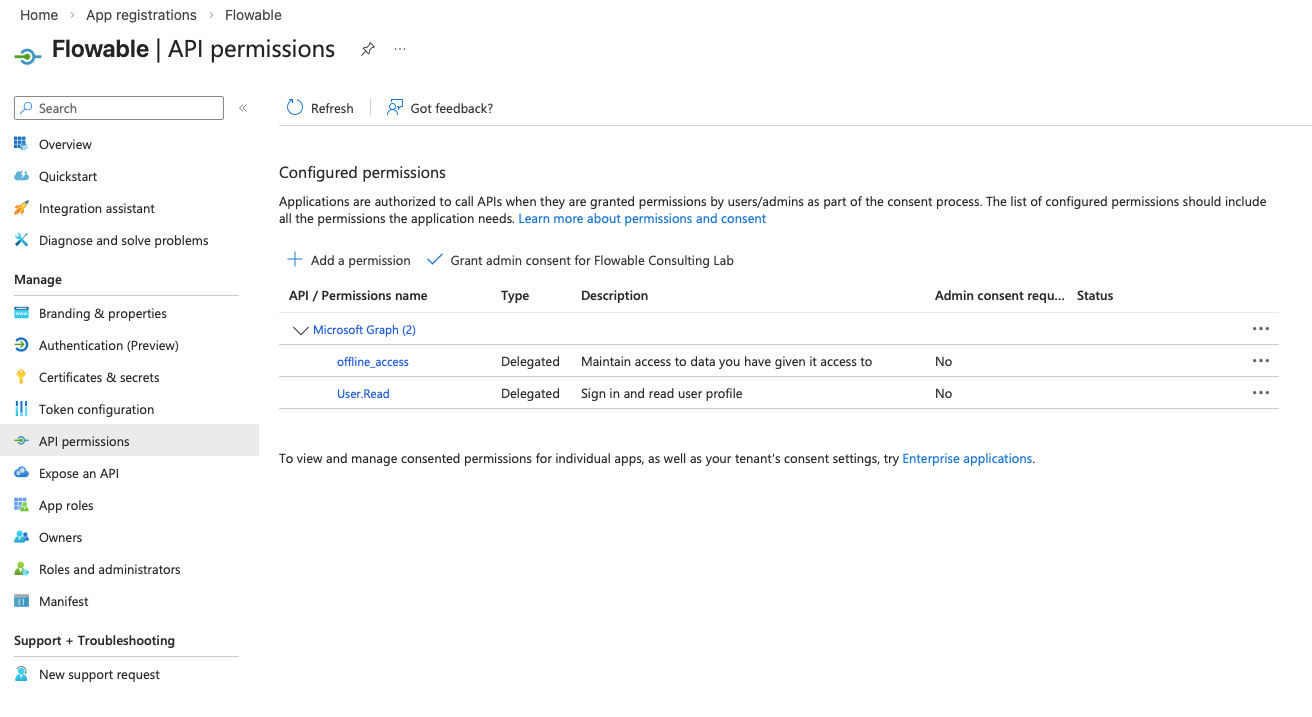The image size is (1312, 717).
Task: Click the sidebar Search input field
Action: click(125, 108)
